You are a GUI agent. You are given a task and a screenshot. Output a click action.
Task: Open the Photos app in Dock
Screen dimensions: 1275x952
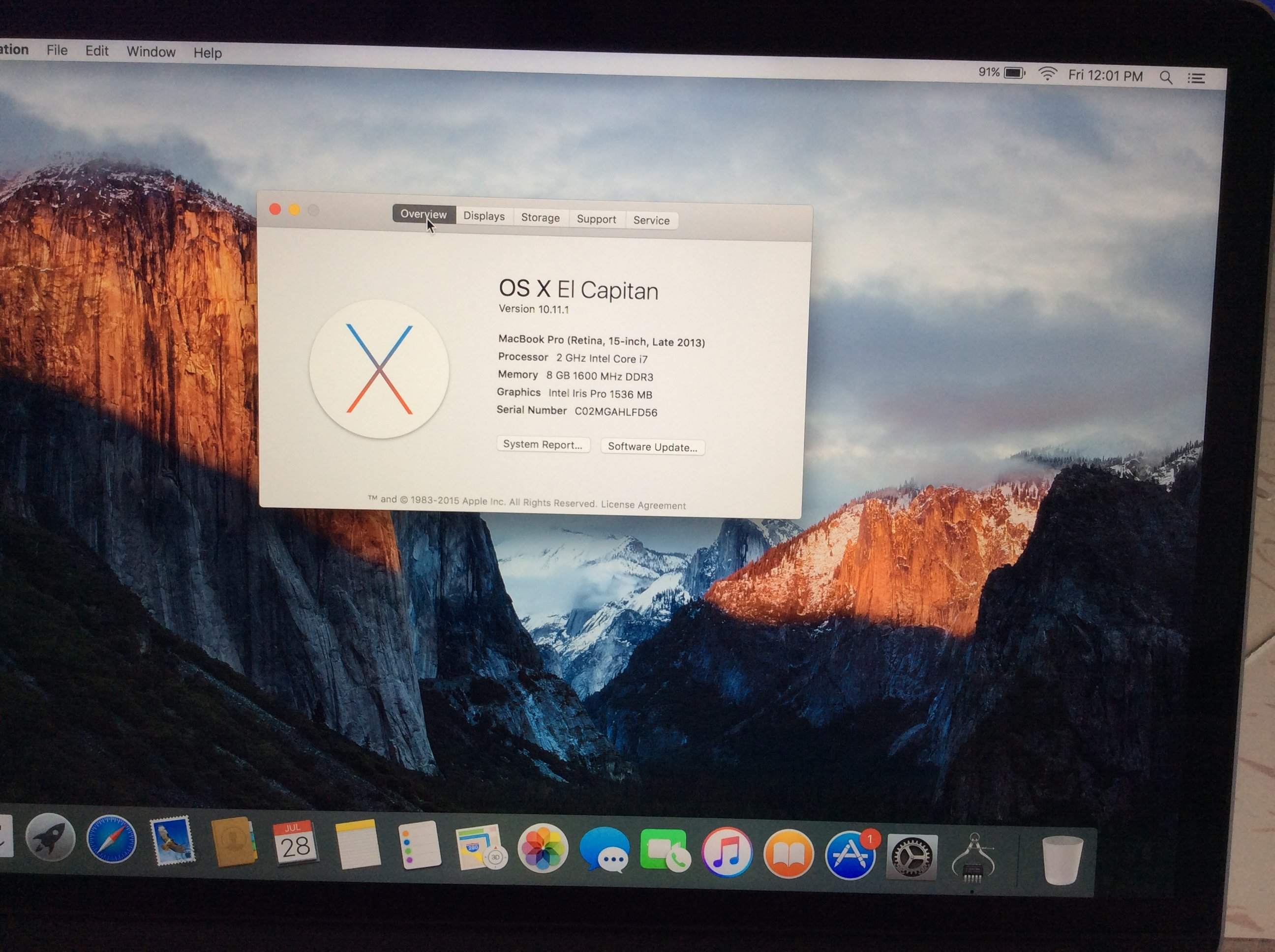pos(543,848)
